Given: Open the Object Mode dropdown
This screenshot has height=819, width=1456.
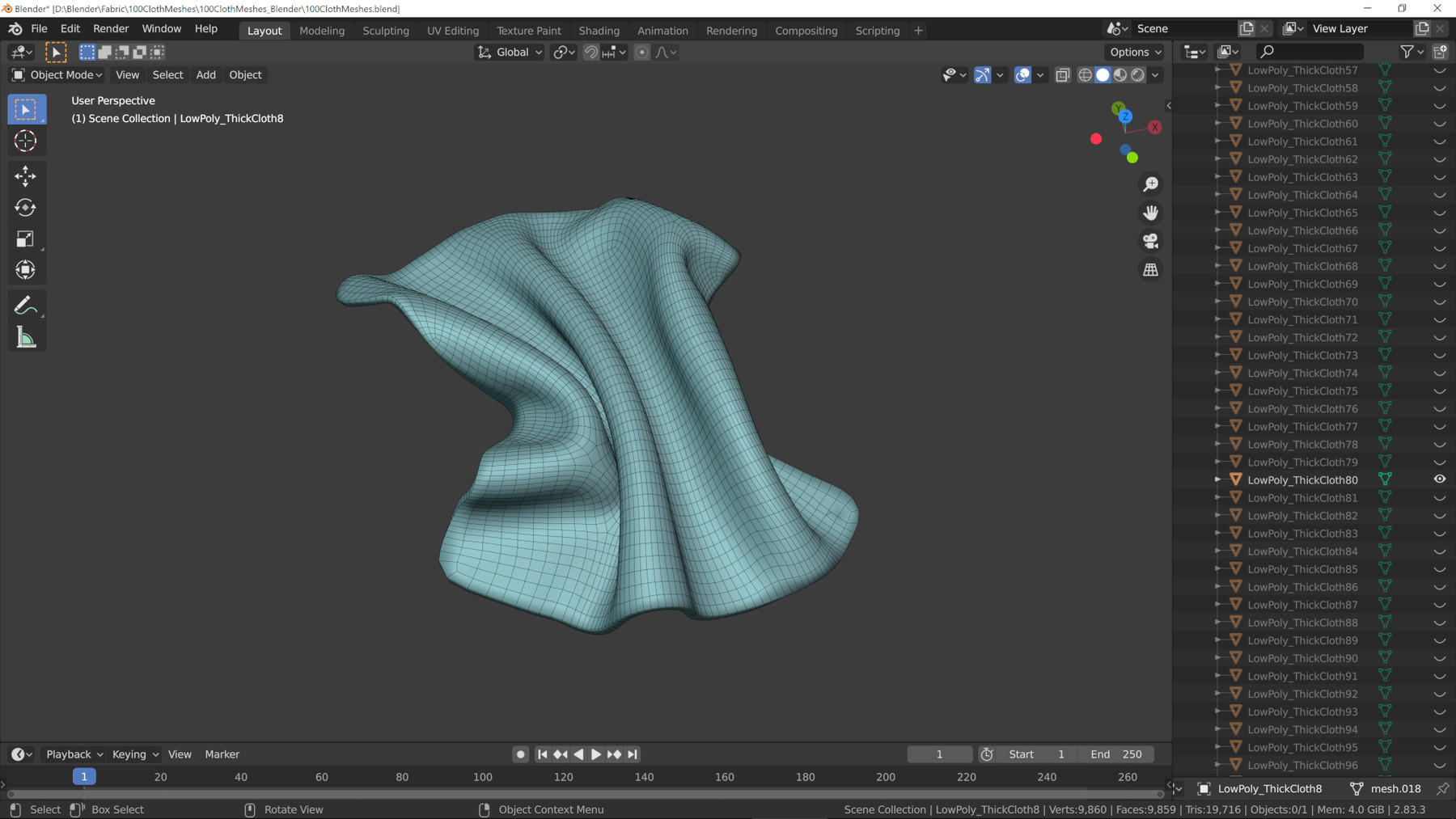Looking at the screenshot, I should pyautogui.click(x=57, y=75).
